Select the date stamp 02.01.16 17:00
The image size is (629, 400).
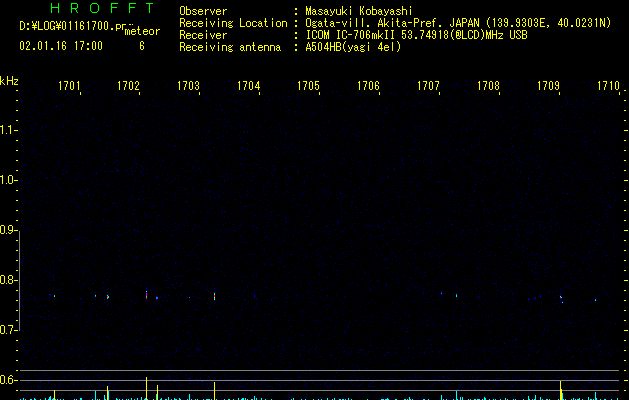61,46
